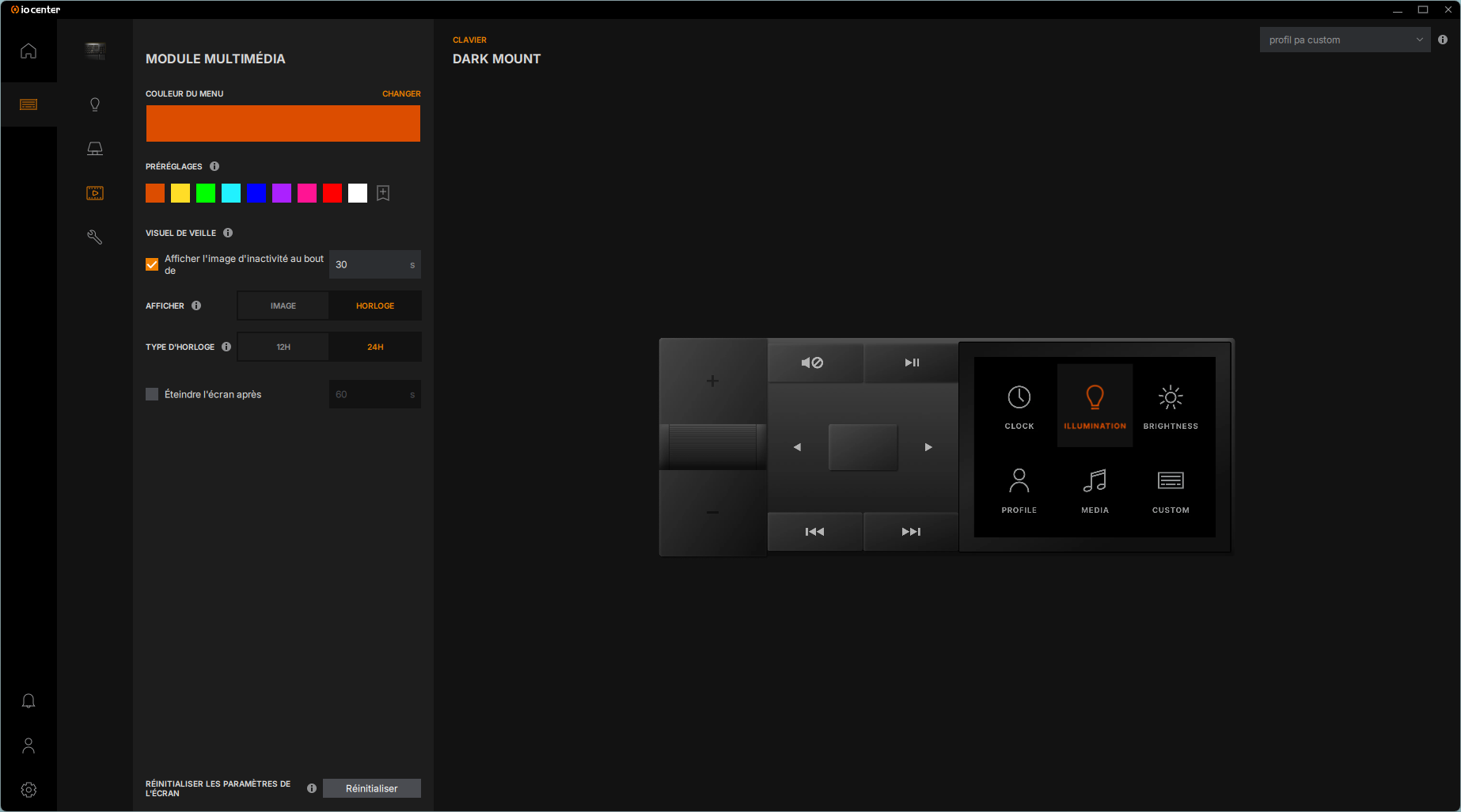Enable Éteindre l'écran après checkbox

click(x=152, y=394)
